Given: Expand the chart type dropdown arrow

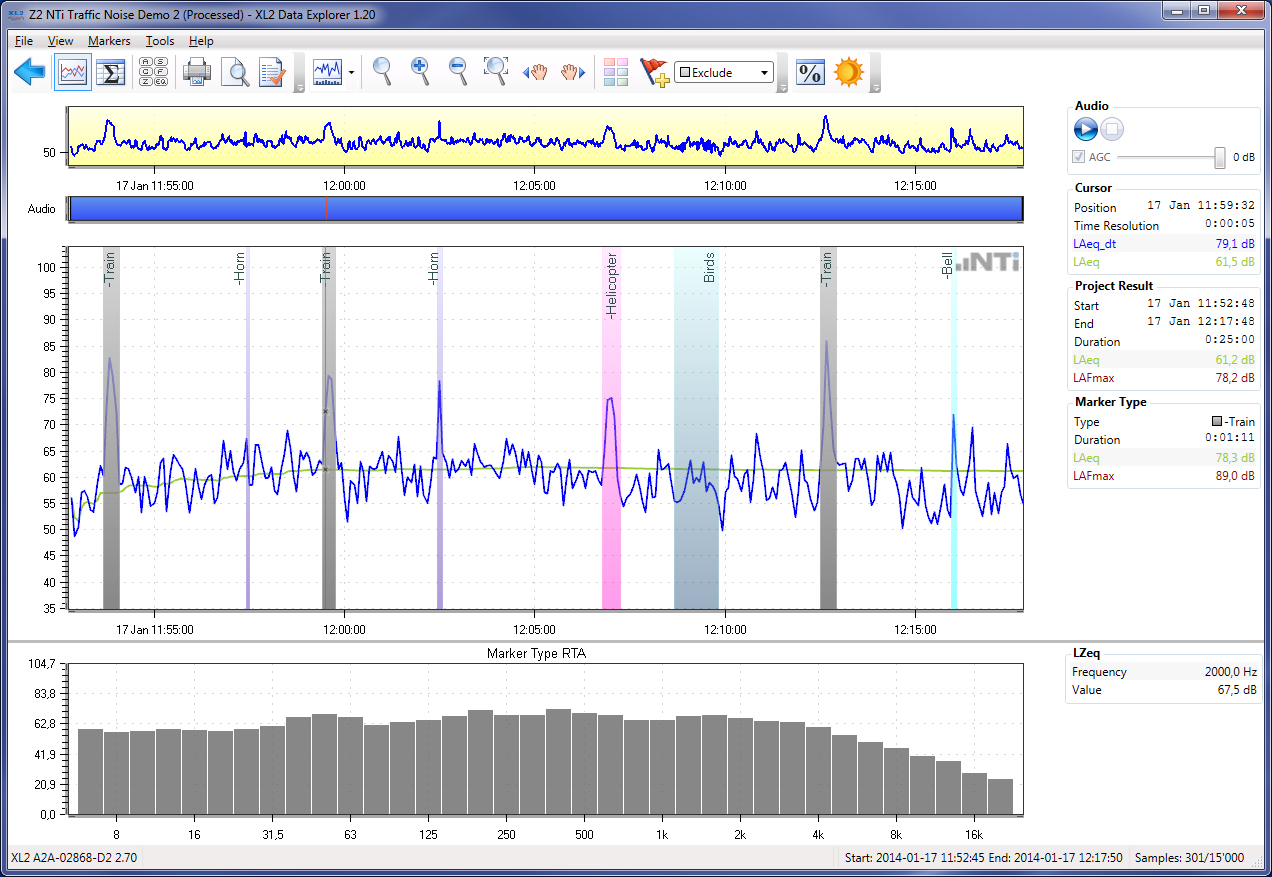Looking at the screenshot, I should click(x=352, y=73).
